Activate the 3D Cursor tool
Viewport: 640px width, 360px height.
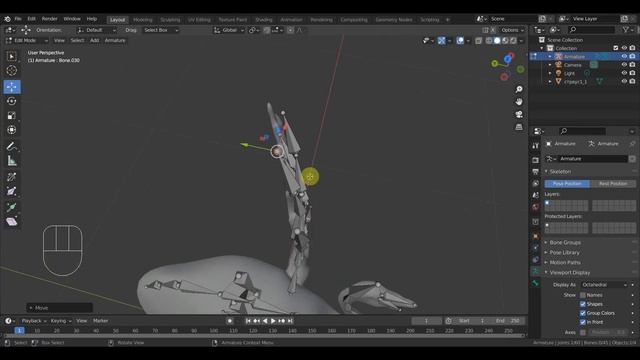(x=11, y=71)
